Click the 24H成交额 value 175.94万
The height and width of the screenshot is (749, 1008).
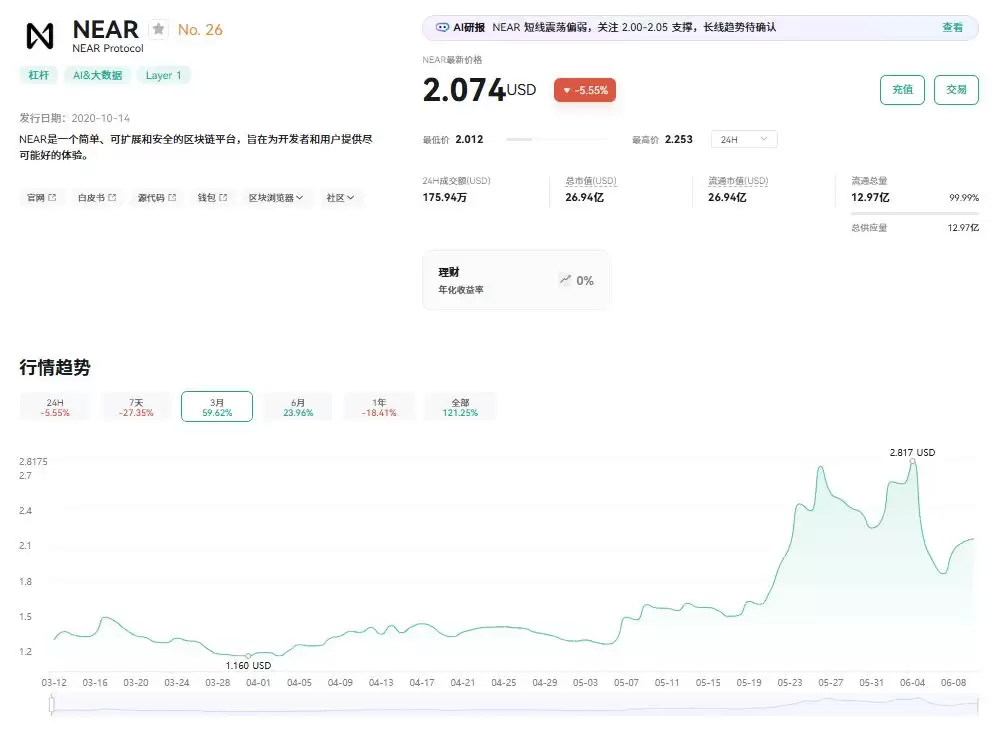[x=444, y=197]
